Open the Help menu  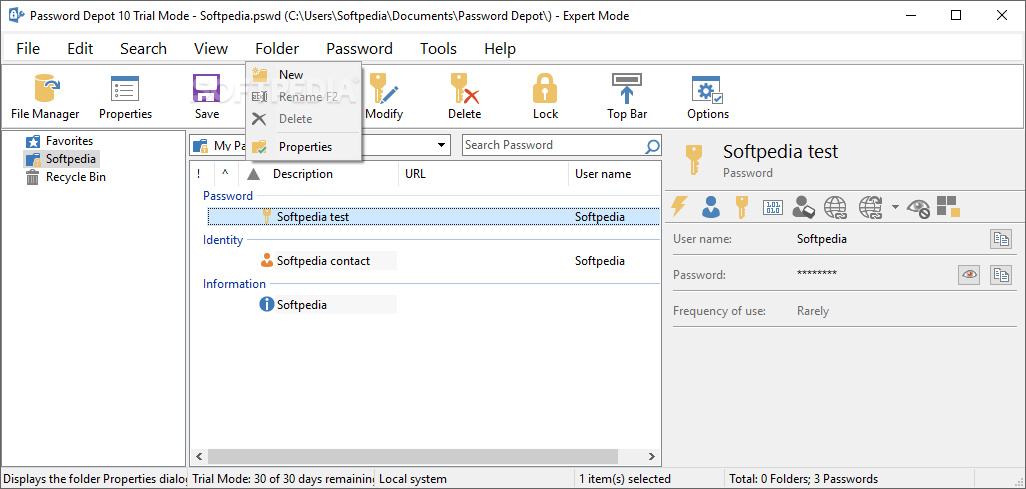500,48
